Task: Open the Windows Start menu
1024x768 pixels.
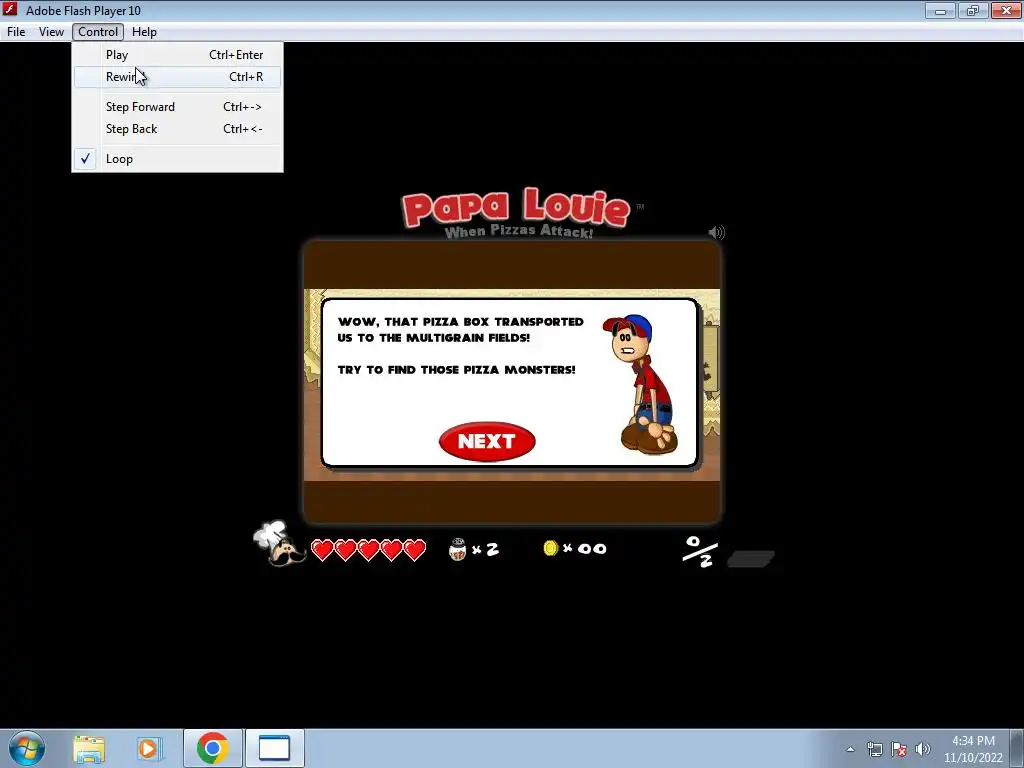Action: click(x=27, y=748)
